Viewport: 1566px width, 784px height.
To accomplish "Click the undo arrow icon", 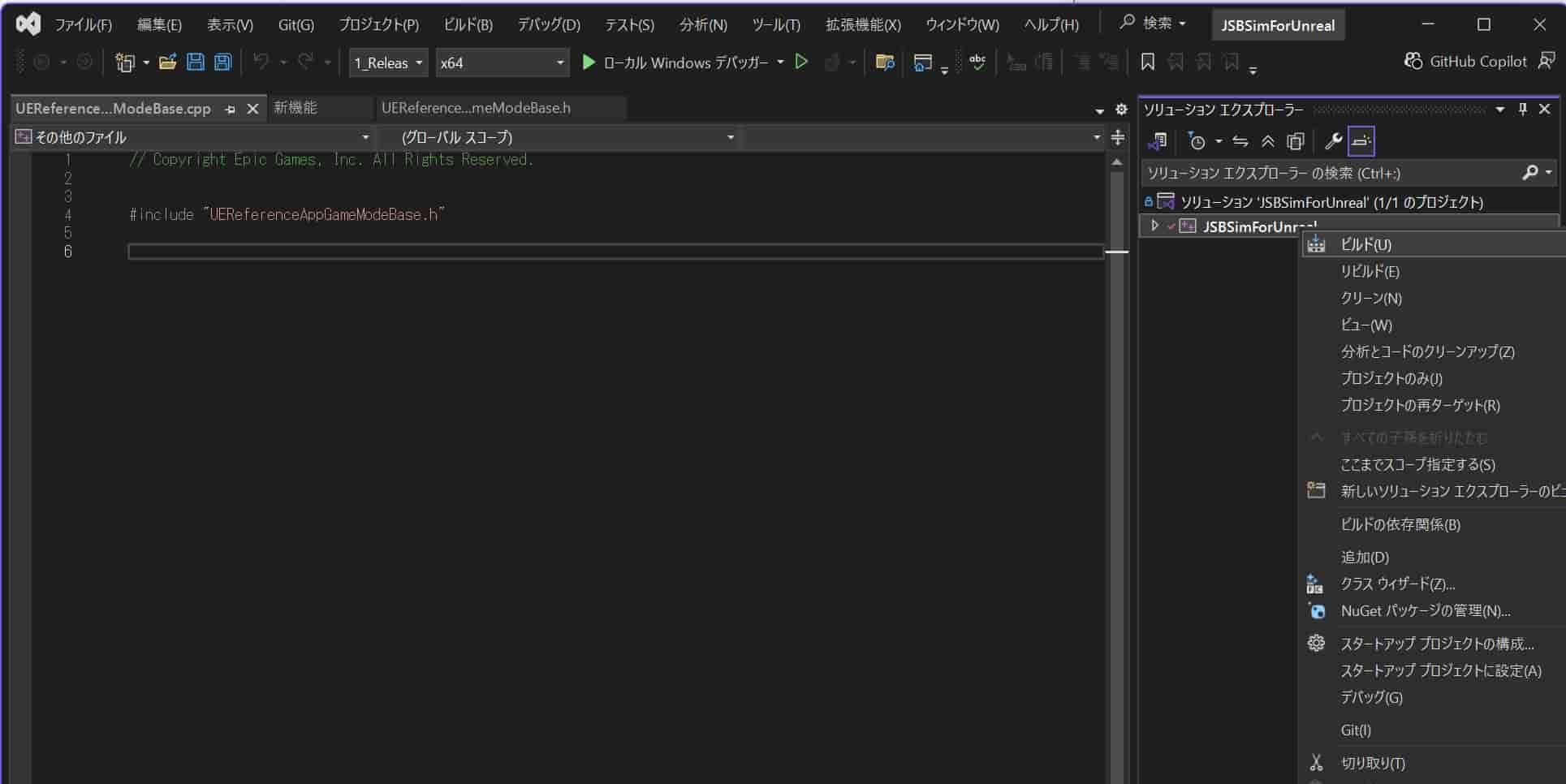I will point(261,62).
